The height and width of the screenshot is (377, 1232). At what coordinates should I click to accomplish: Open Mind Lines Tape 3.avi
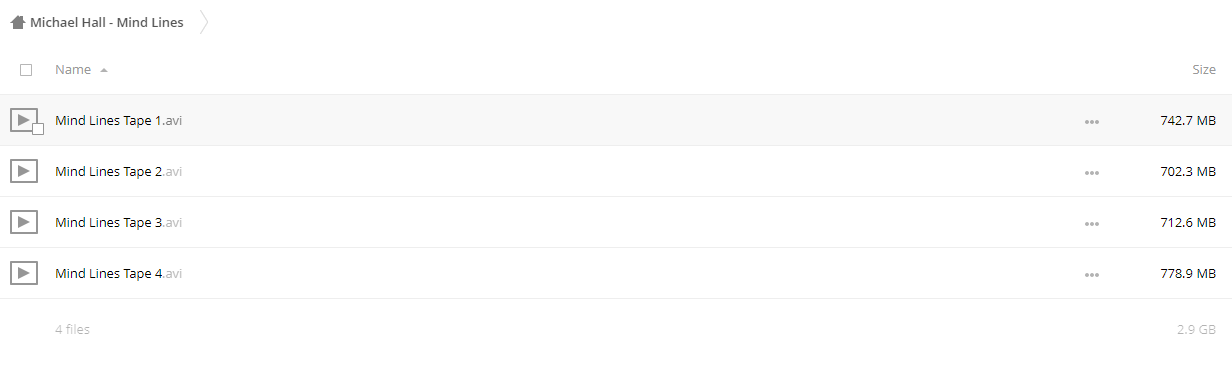(118, 222)
